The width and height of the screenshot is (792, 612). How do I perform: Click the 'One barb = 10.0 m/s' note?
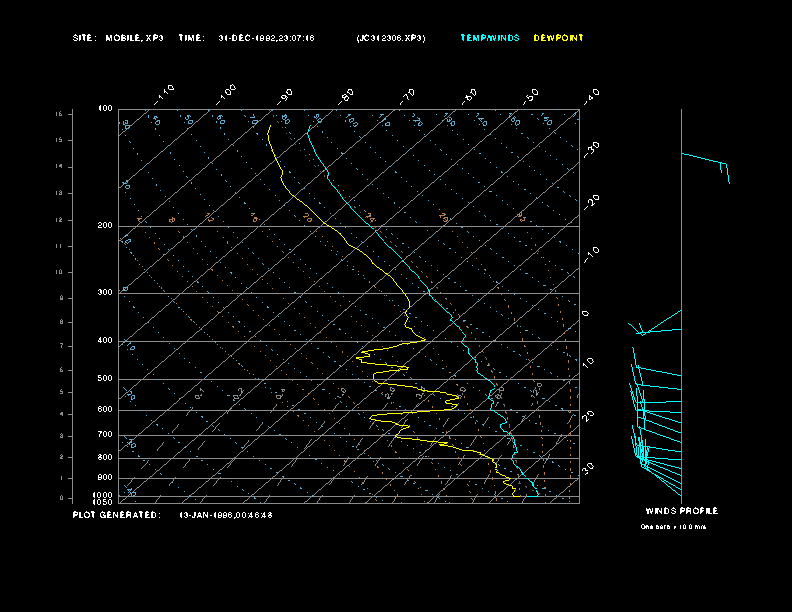pos(673,527)
